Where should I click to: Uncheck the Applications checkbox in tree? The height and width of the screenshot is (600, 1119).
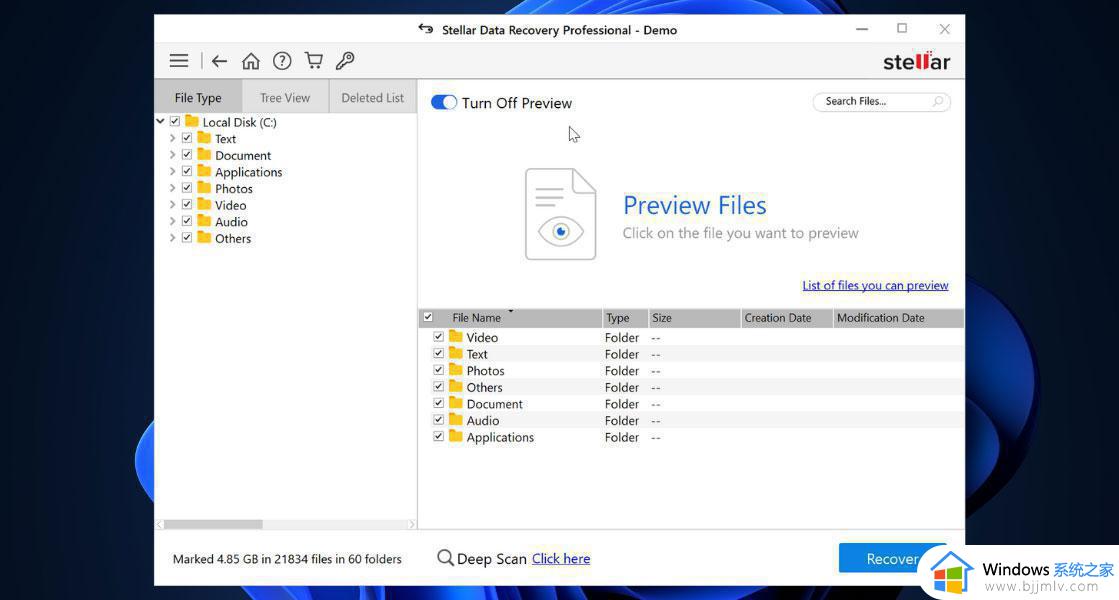(187, 171)
